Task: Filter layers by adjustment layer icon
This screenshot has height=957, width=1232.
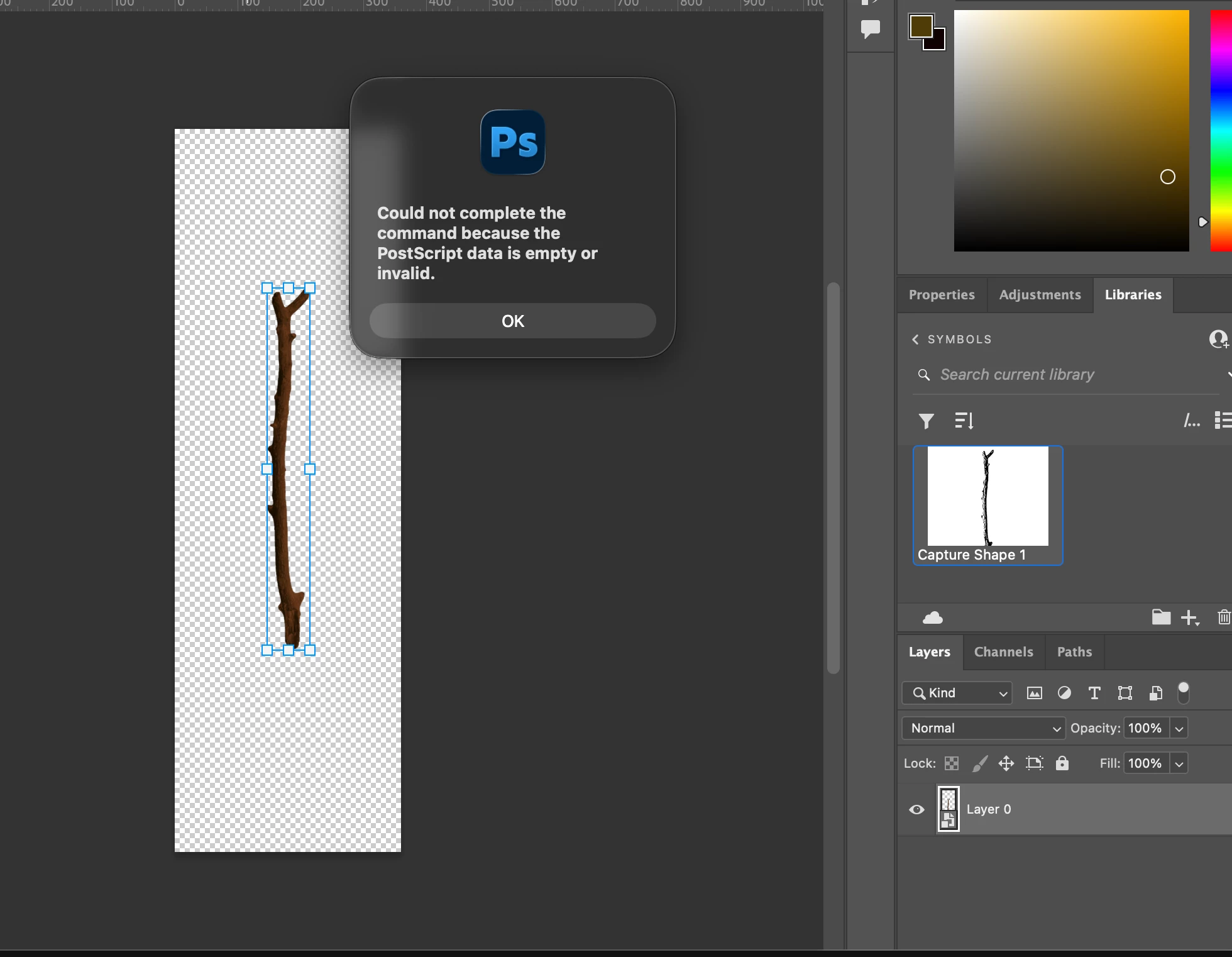Action: [x=1064, y=693]
